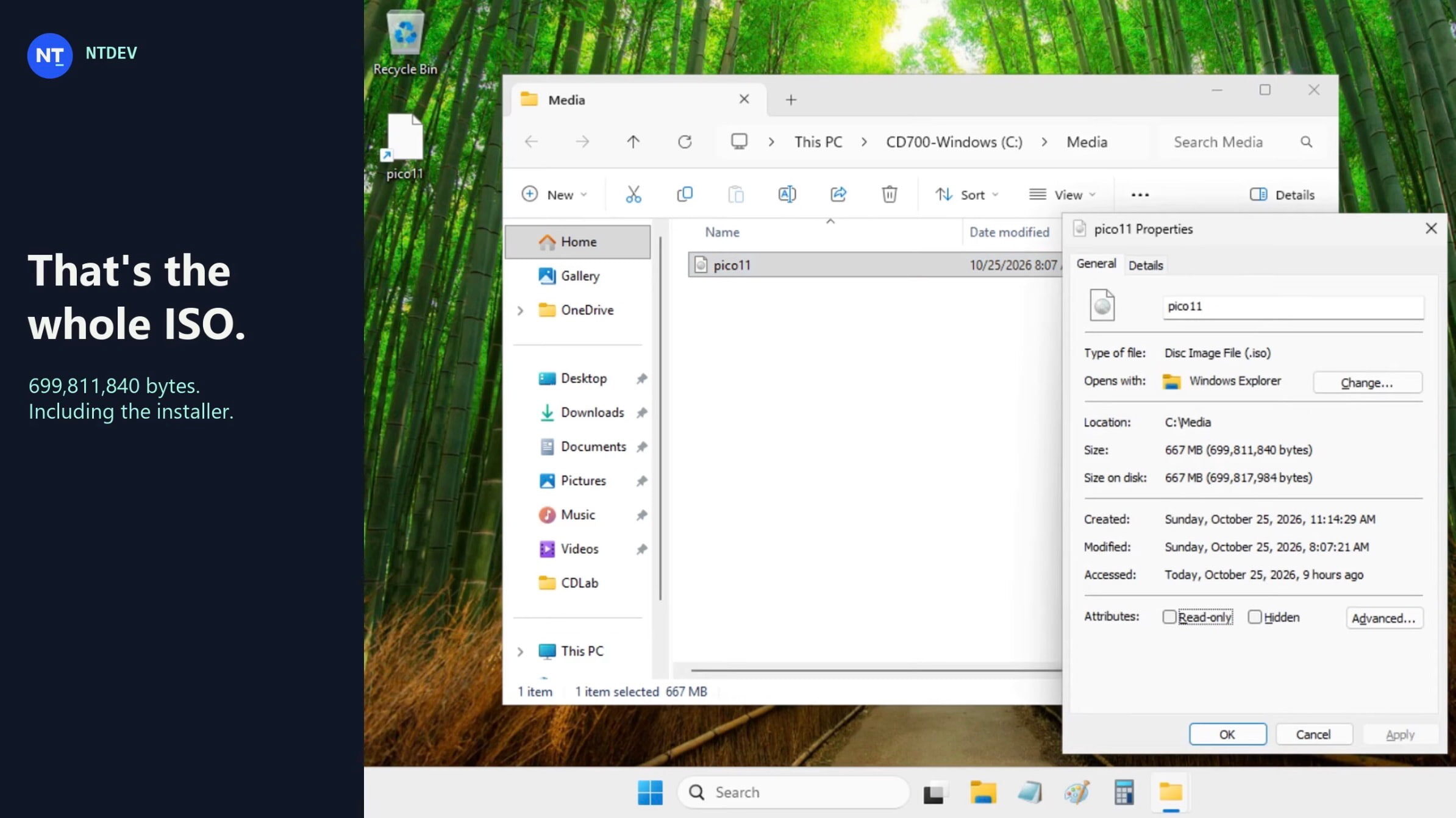This screenshot has width=1456, height=818.
Task: Open the View dropdown
Action: pyautogui.click(x=1062, y=195)
